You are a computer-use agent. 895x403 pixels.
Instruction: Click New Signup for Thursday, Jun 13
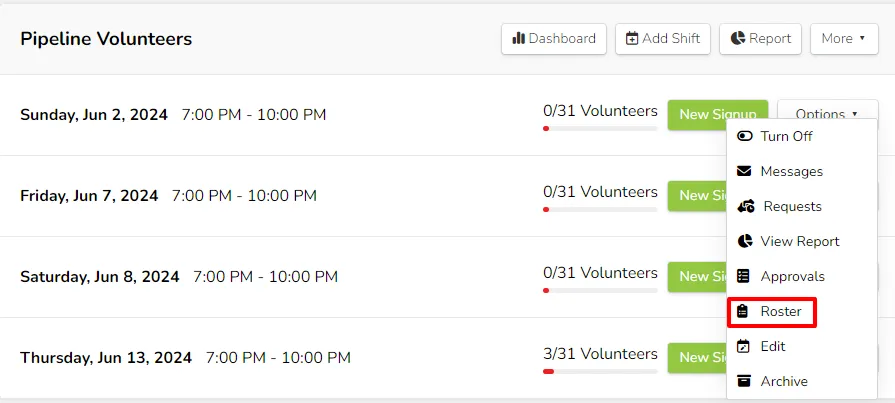point(698,357)
